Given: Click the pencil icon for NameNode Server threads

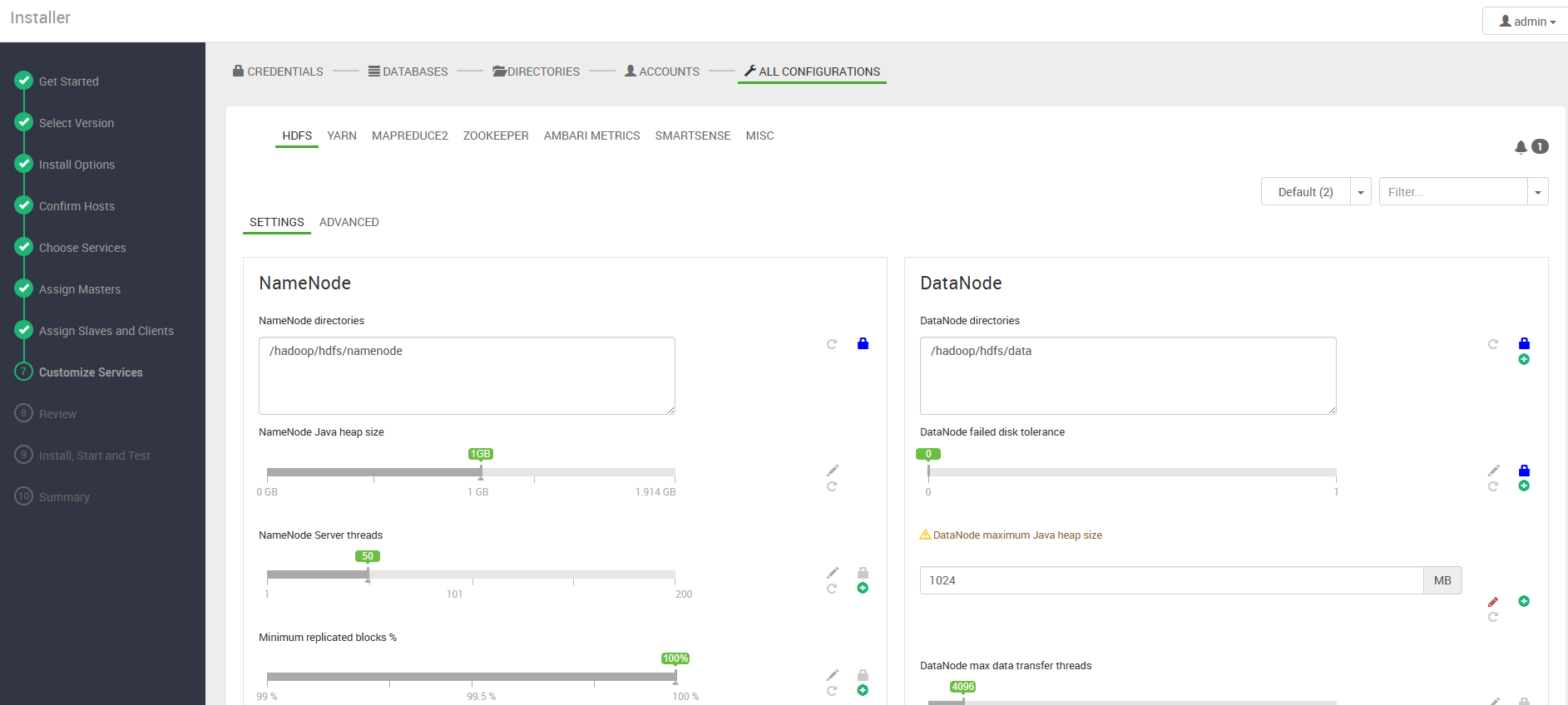Looking at the screenshot, I should click(832, 573).
